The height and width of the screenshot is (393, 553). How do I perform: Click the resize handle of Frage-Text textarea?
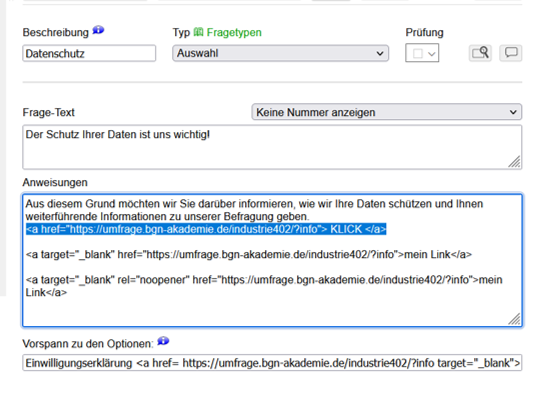coord(515,162)
